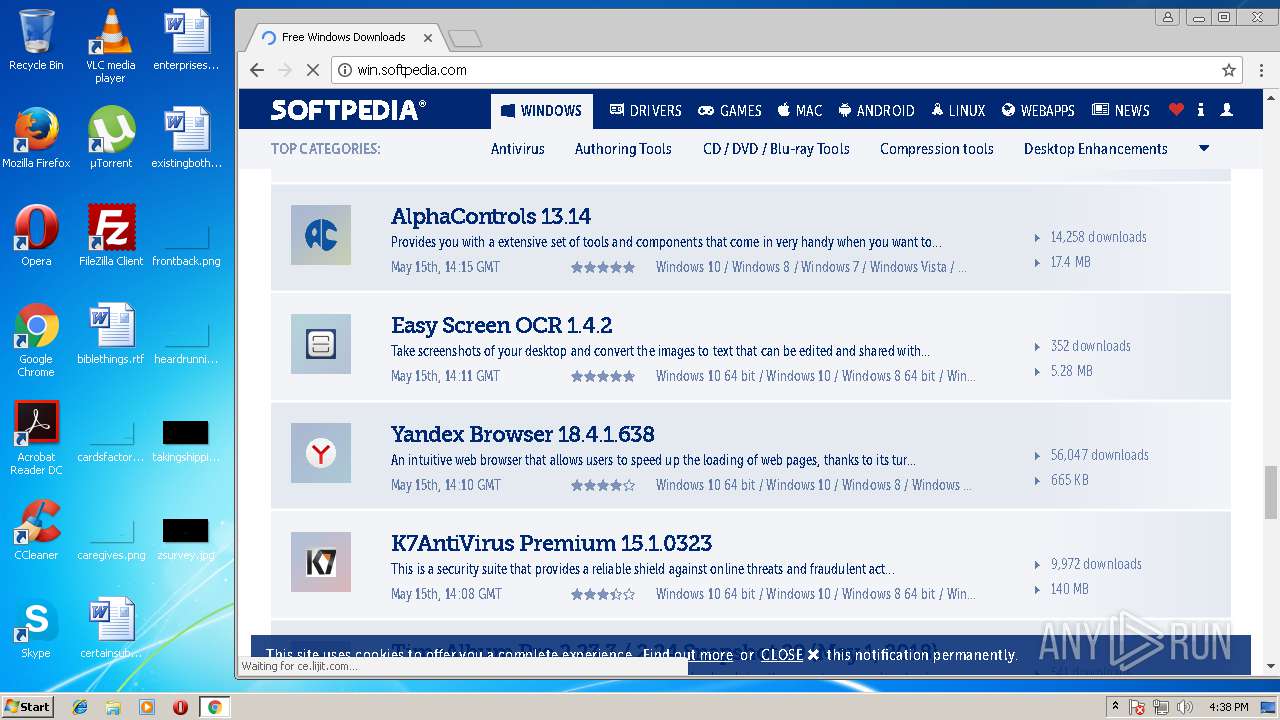Click the volume speaker tray icon
The width and height of the screenshot is (1280, 720).
1185,707
